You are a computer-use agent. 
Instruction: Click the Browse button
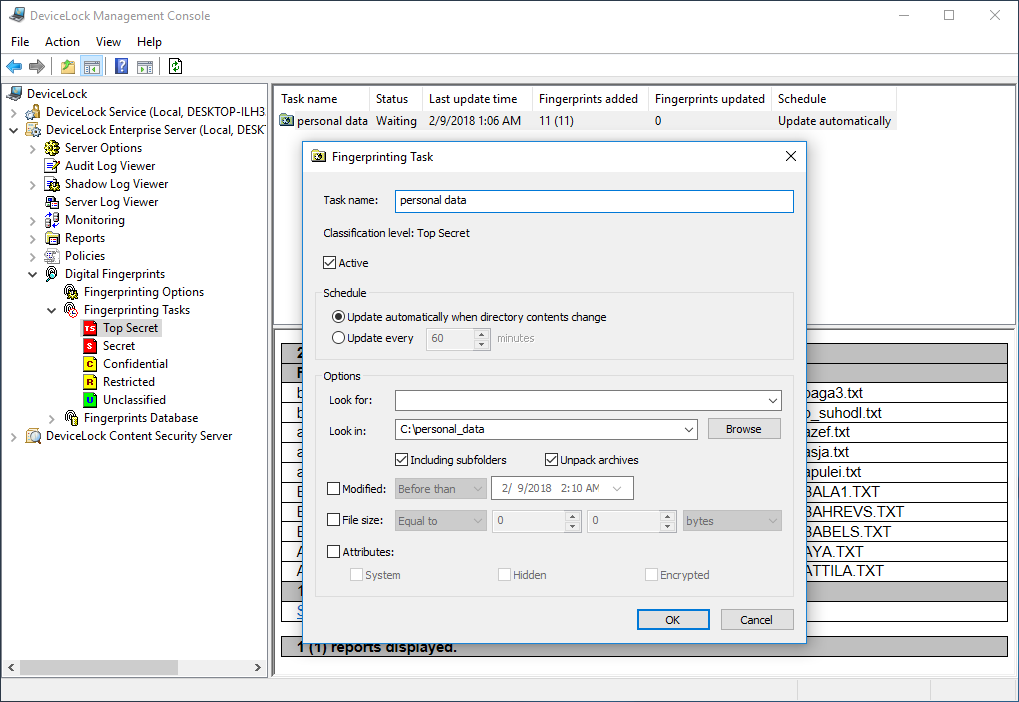(x=743, y=429)
